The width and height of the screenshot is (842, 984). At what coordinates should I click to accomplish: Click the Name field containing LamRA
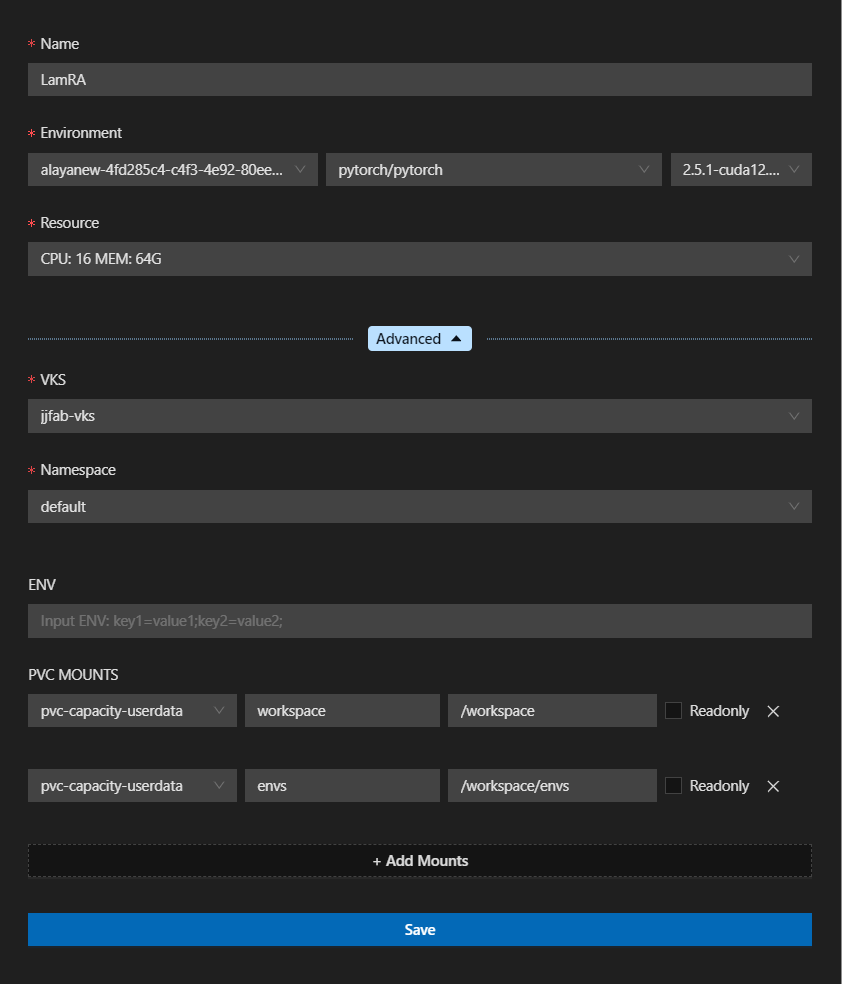coord(419,80)
